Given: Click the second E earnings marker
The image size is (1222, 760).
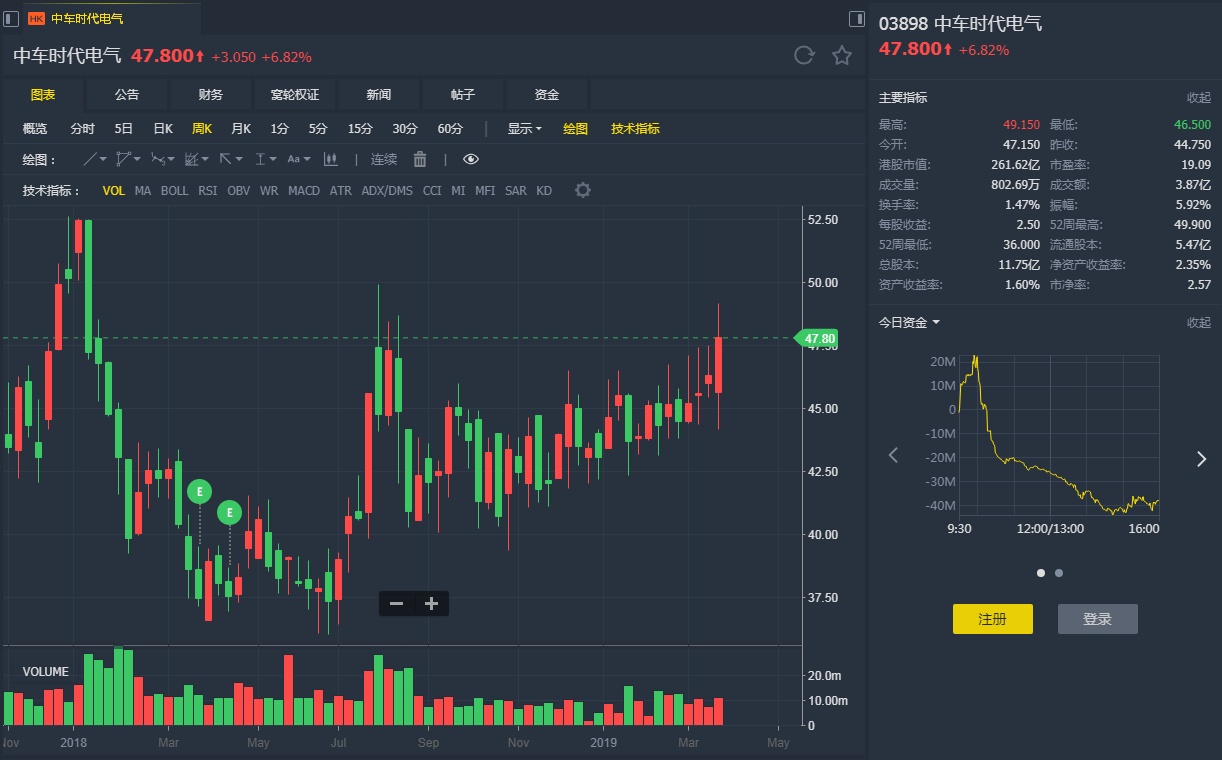Looking at the screenshot, I should 230,512.
